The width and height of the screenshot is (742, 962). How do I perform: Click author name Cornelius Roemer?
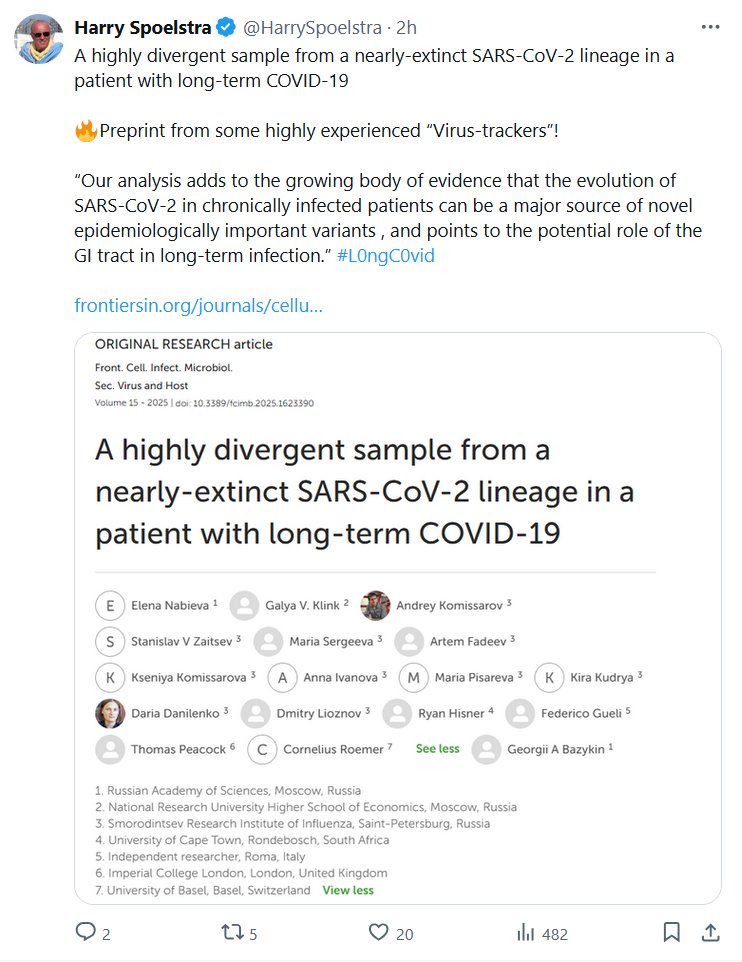pyautogui.click(x=333, y=749)
